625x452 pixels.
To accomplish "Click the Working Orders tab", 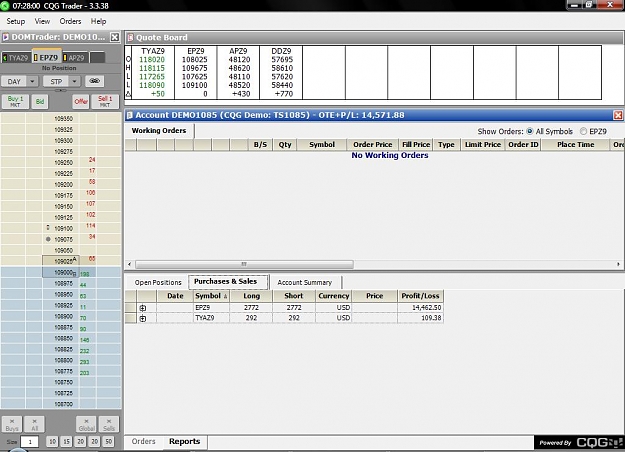I will click(x=159, y=130).
